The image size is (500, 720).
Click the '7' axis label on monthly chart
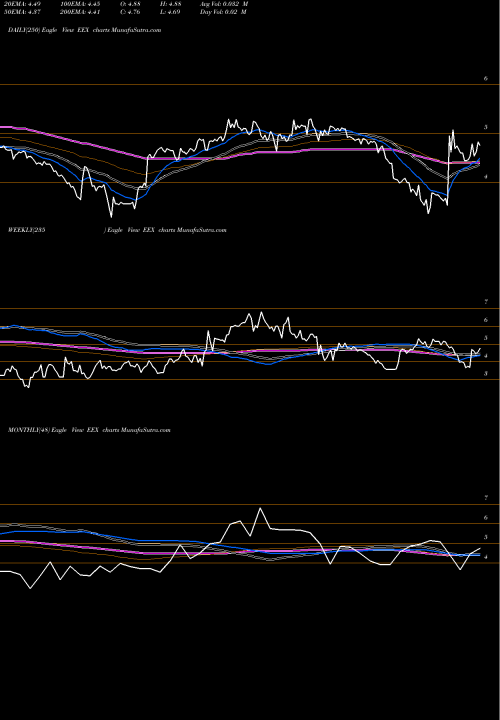pos(486,498)
